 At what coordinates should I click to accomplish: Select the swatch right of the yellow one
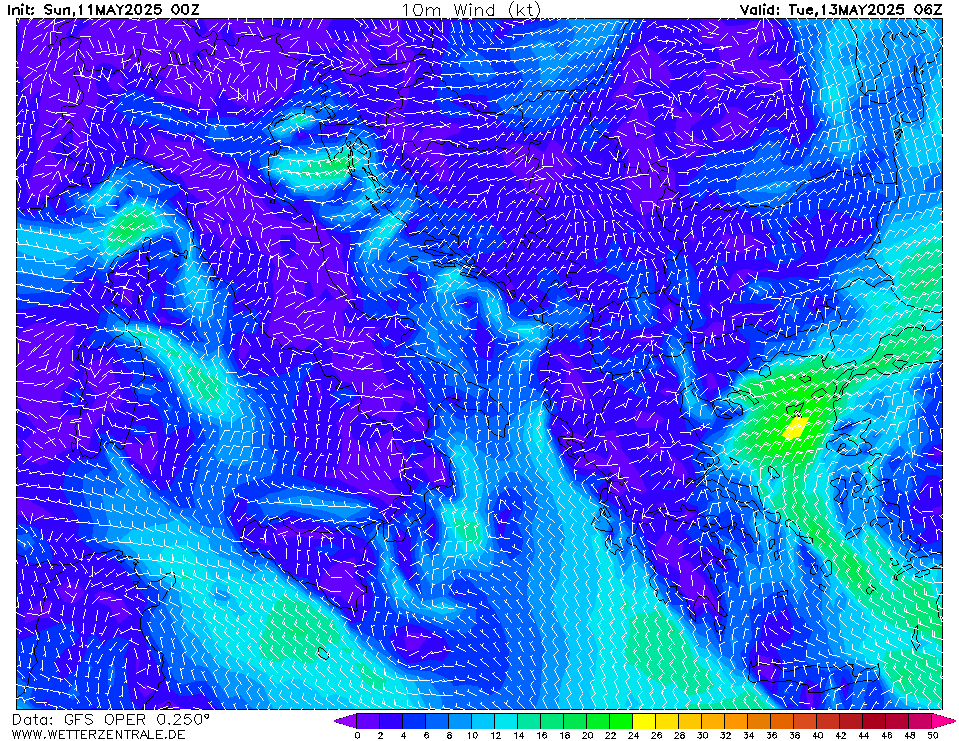[x=667, y=721]
